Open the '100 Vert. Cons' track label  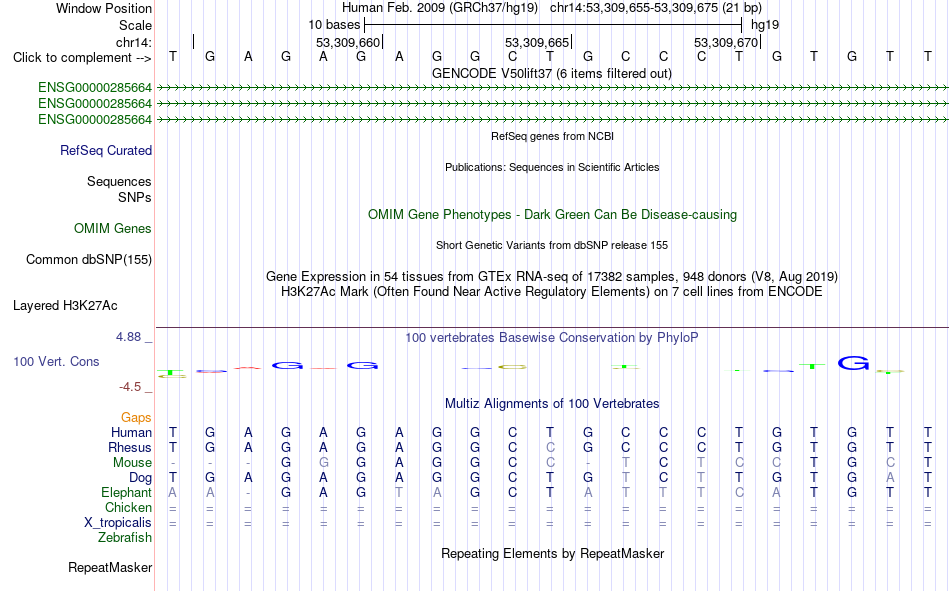[x=56, y=361]
